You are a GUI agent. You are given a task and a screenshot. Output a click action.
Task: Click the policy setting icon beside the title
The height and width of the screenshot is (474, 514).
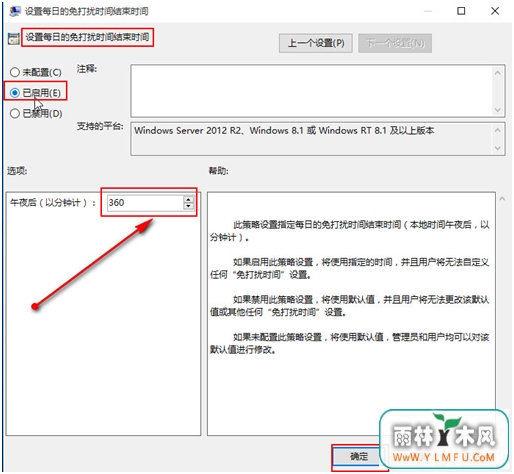click(x=14, y=38)
